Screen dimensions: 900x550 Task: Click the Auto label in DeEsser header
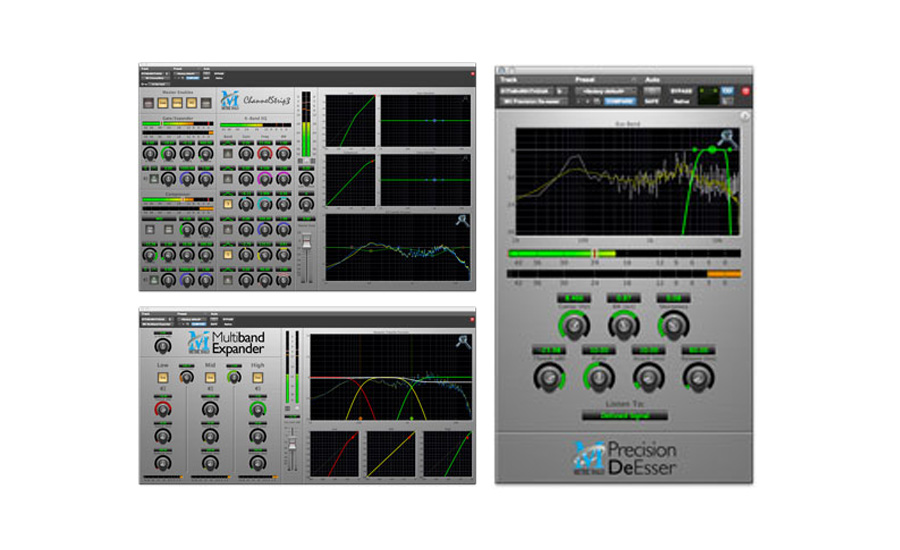[x=652, y=80]
